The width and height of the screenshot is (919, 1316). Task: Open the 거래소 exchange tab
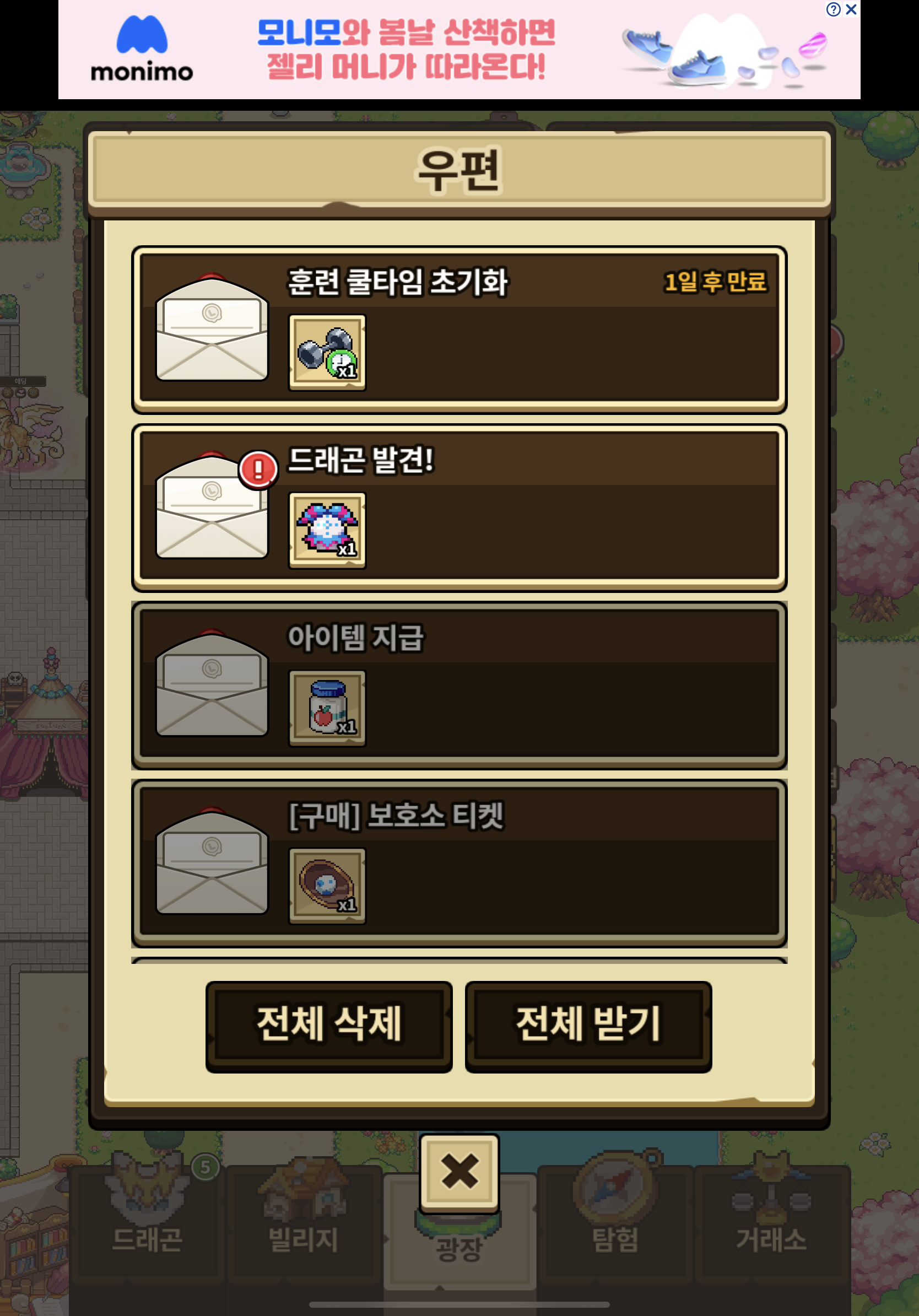pos(771,1221)
